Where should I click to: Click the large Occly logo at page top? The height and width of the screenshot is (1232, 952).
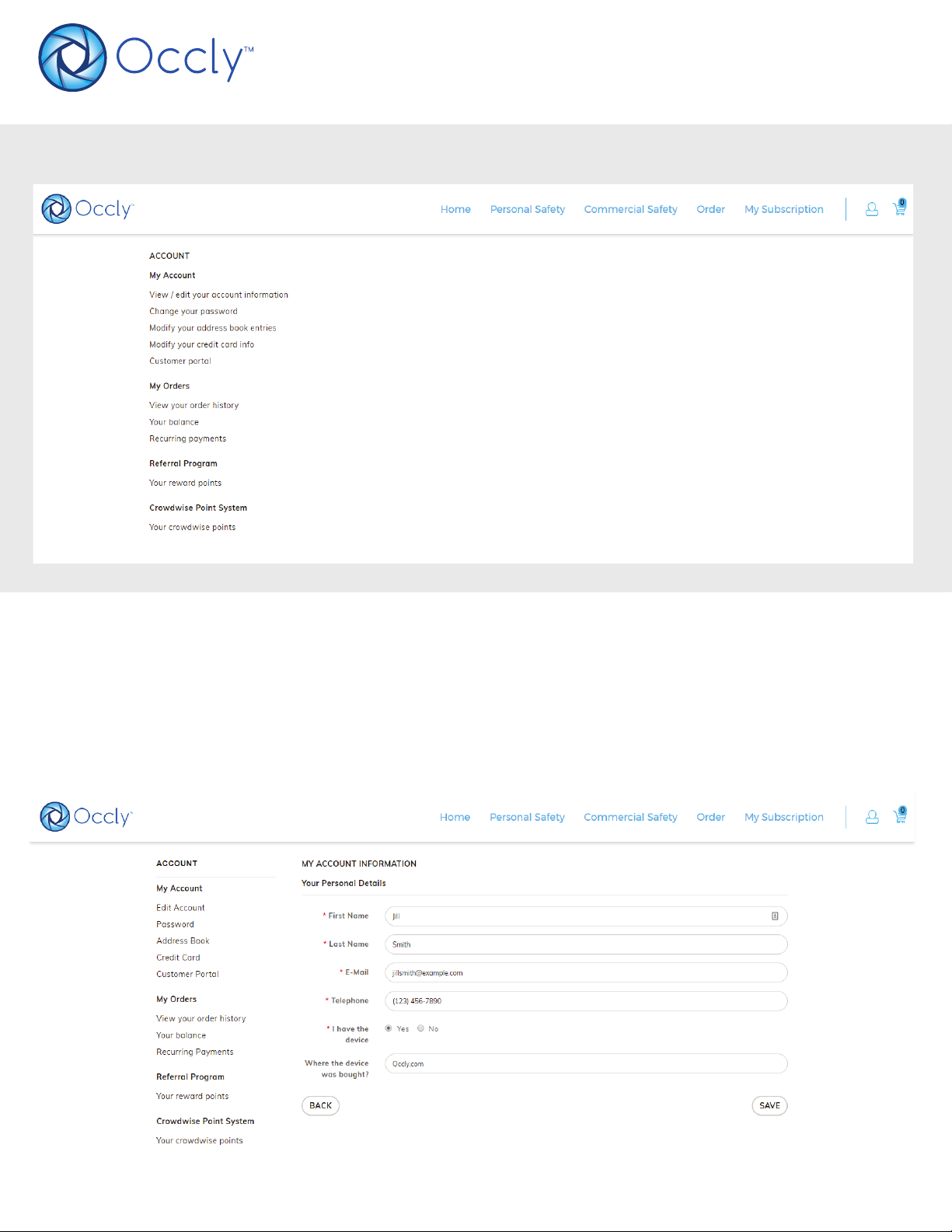click(x=146, y=58)
